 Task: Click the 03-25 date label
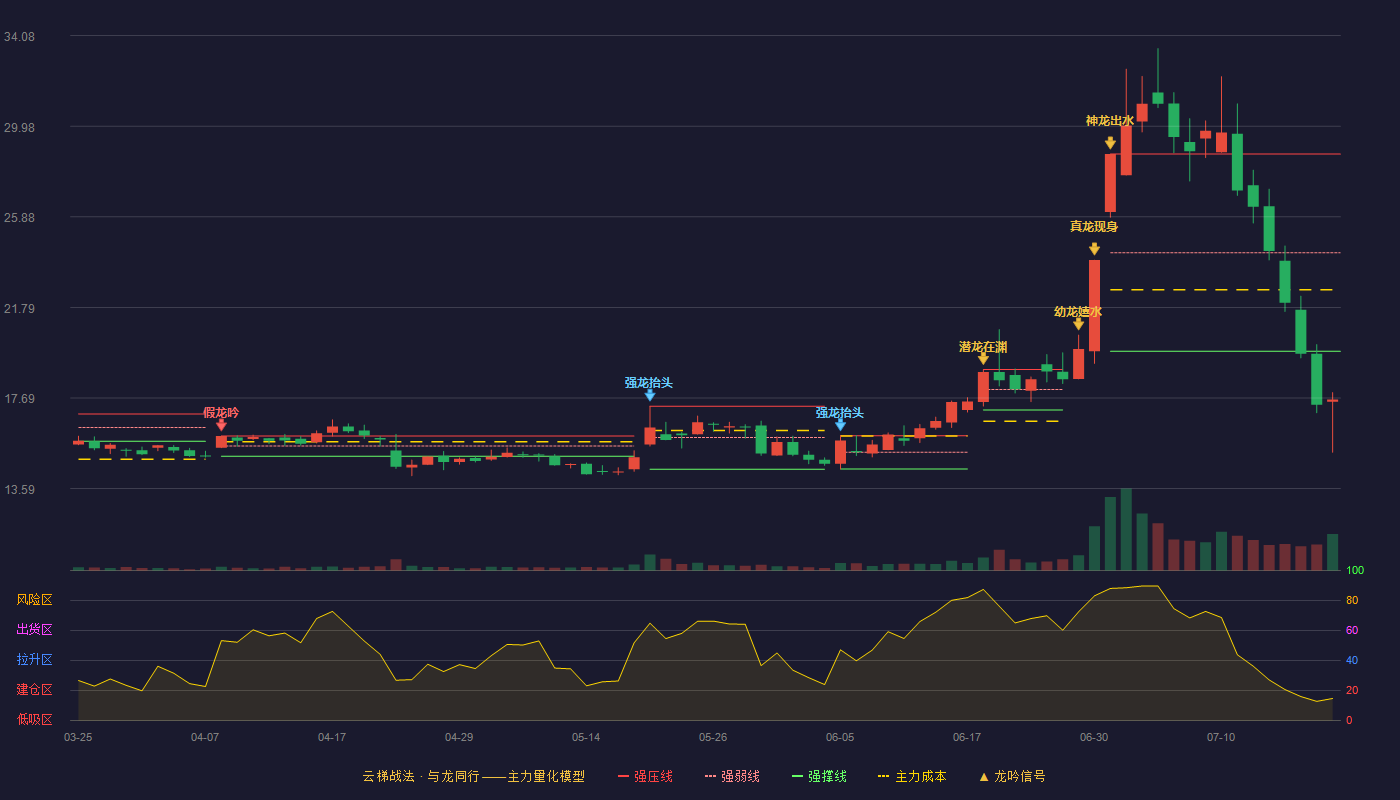78,737
